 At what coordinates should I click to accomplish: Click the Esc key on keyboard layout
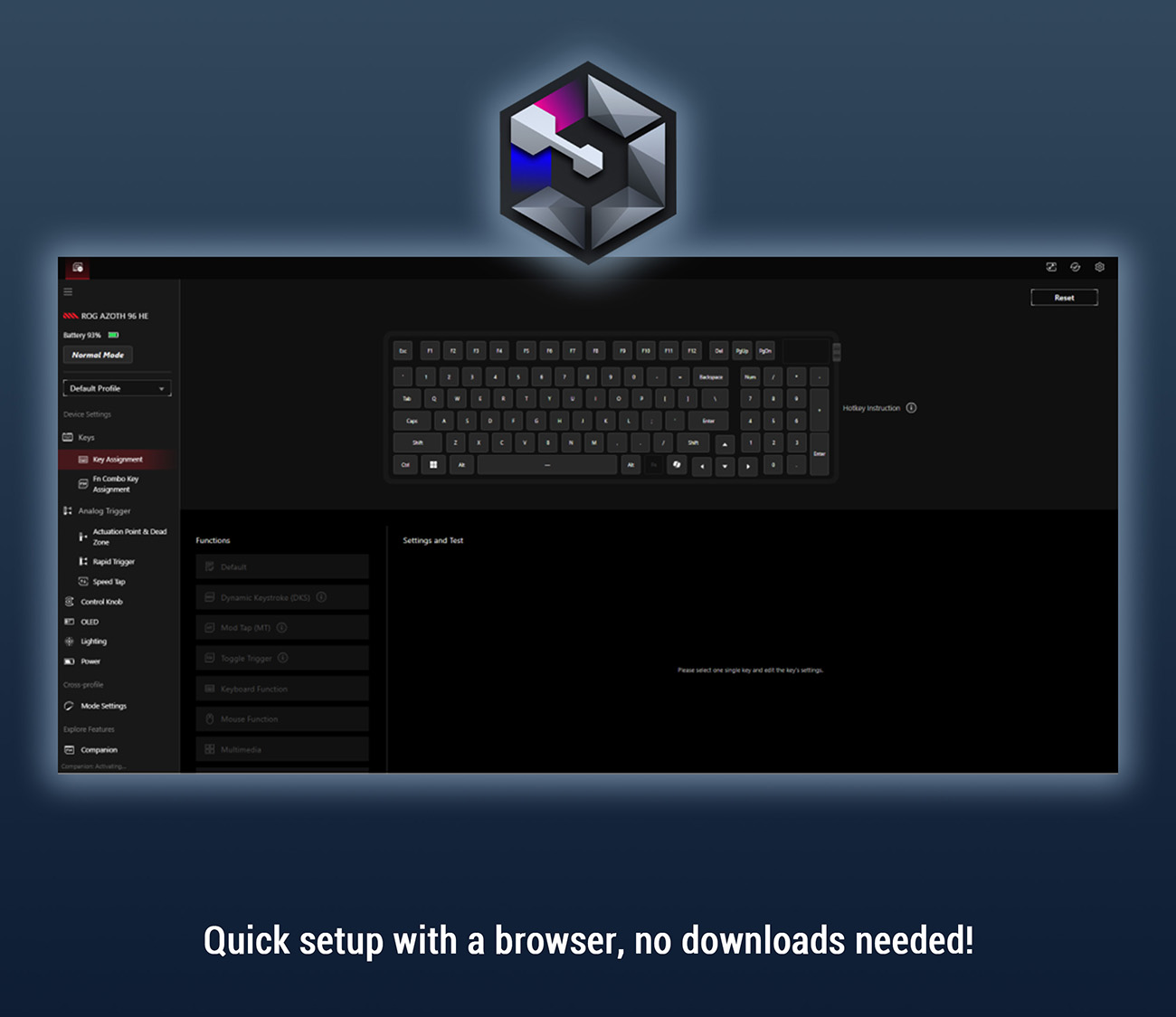tap(403, 351)
